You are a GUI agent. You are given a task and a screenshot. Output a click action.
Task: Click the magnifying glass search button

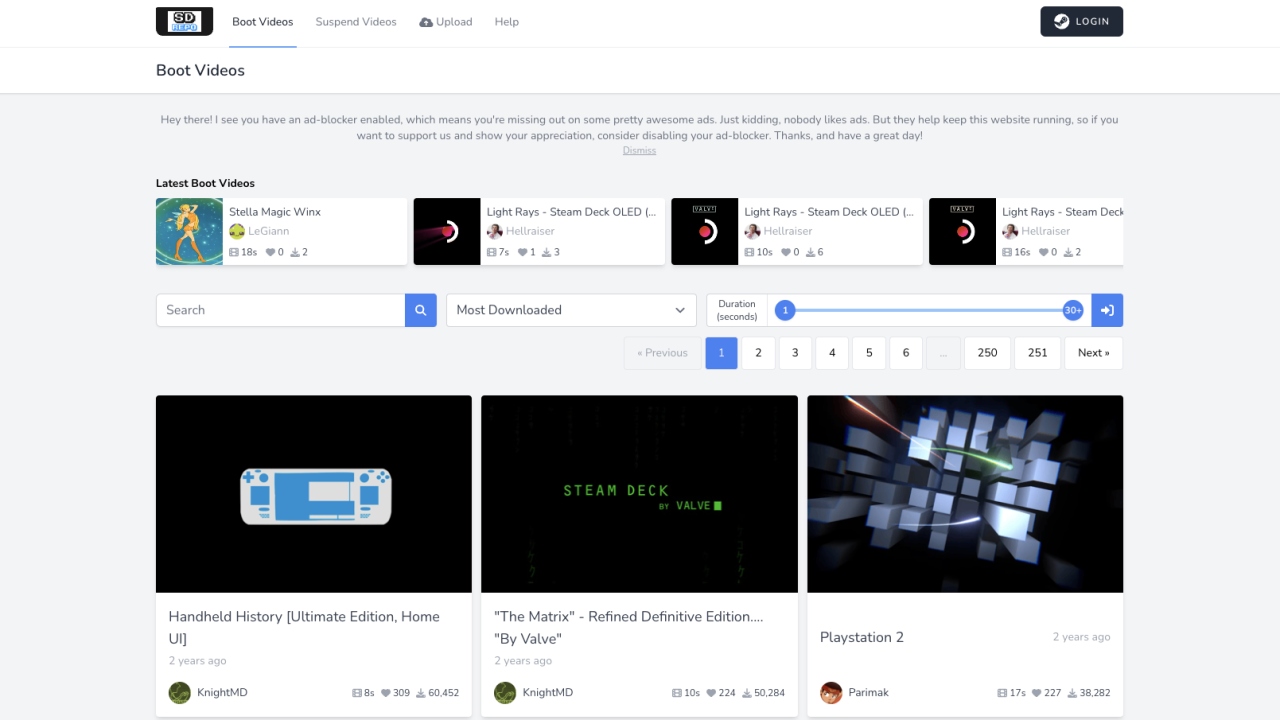(x=421, y=310)
